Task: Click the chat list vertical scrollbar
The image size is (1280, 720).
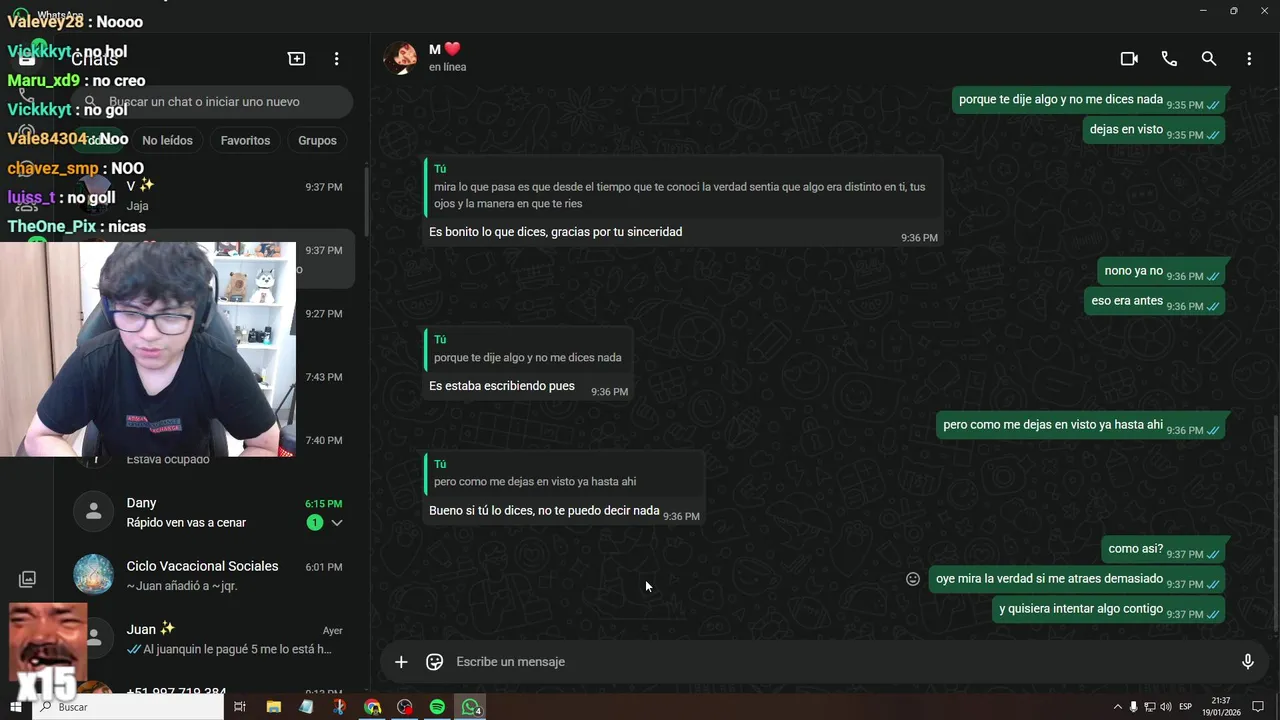Action: click(366, 200)
